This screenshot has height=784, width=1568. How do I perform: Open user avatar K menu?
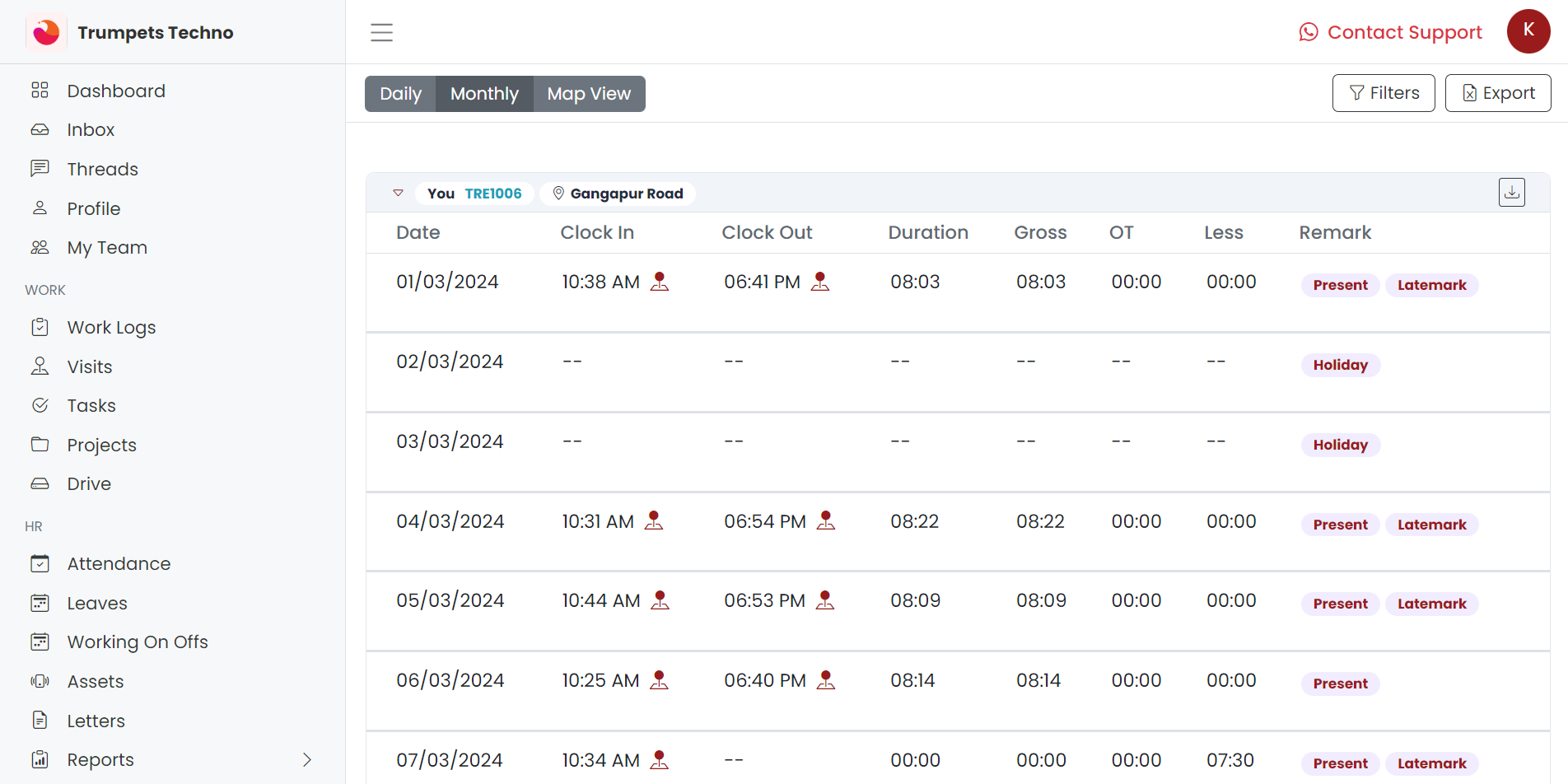tap(1528, 31)
